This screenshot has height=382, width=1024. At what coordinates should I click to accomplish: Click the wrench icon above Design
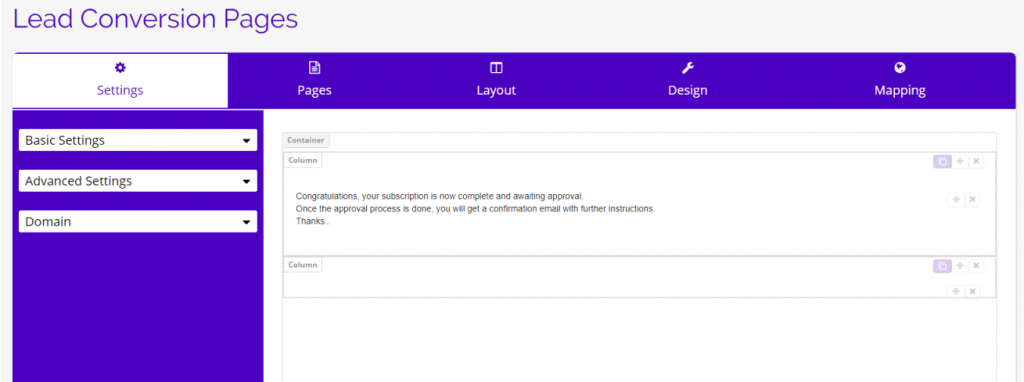pyautogui.click(x=687, y=68)
